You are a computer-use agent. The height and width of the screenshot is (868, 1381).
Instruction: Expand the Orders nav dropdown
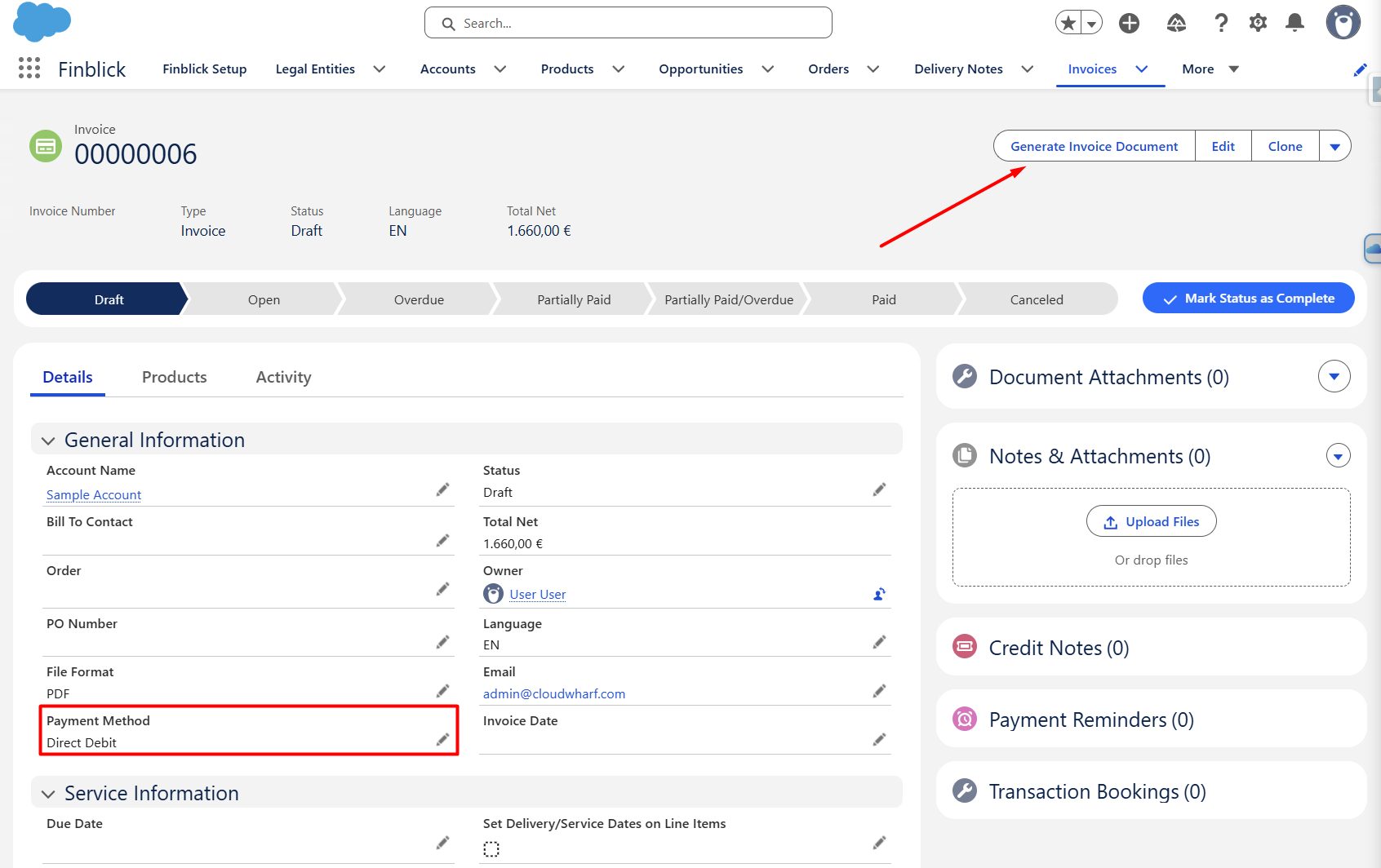873,69
